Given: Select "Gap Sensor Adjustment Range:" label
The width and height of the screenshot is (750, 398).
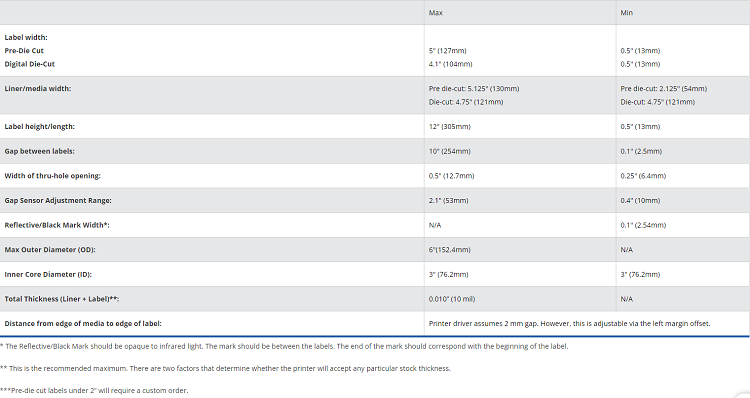Looking at the screenshot, I should coord(58,200).
